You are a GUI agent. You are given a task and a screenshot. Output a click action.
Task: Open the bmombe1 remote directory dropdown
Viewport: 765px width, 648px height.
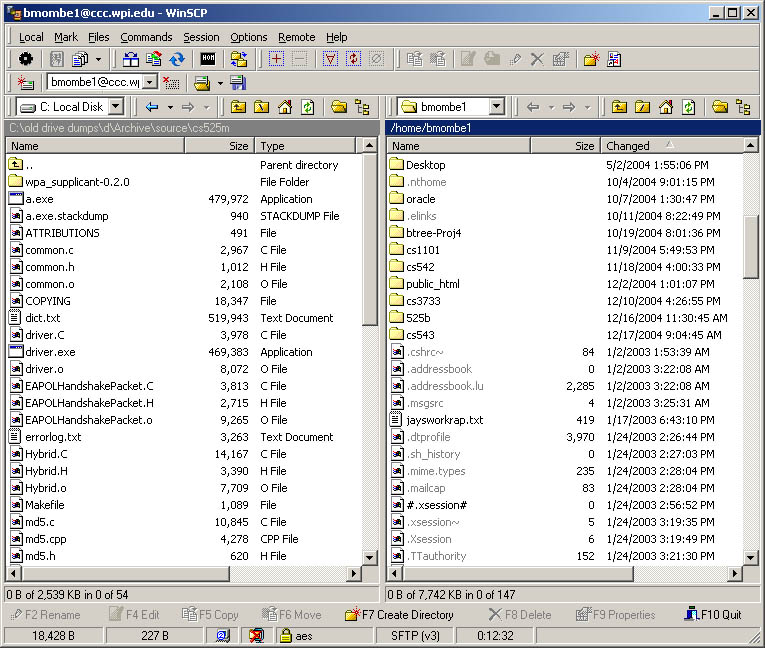(497, 106)
